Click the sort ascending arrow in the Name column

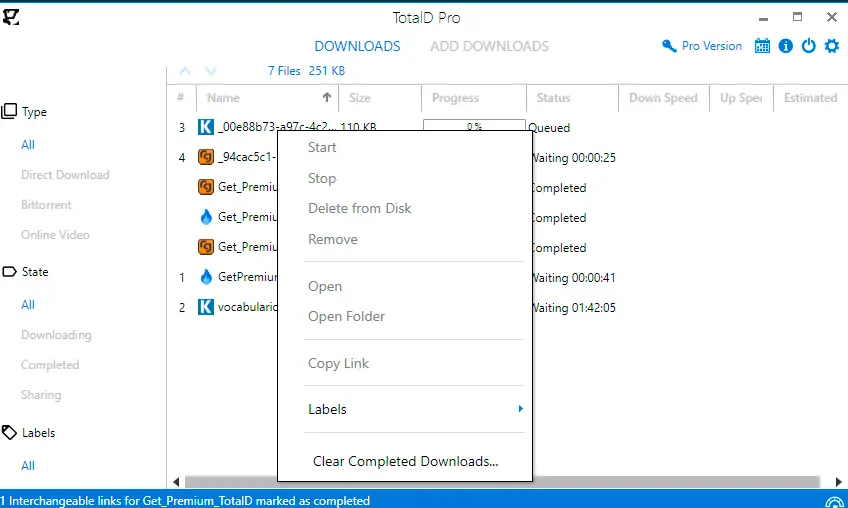[x=327, y=97]
